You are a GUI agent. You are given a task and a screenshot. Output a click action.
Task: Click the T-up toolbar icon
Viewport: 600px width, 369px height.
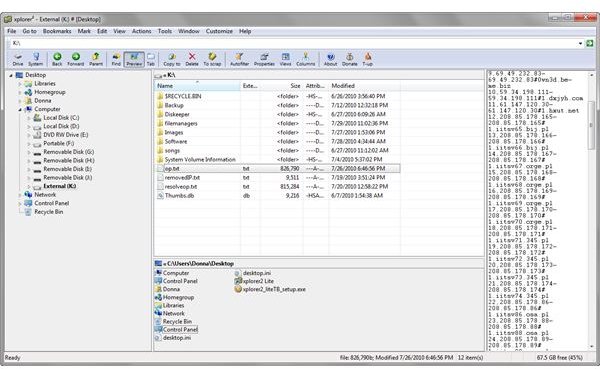pos(368,60)
